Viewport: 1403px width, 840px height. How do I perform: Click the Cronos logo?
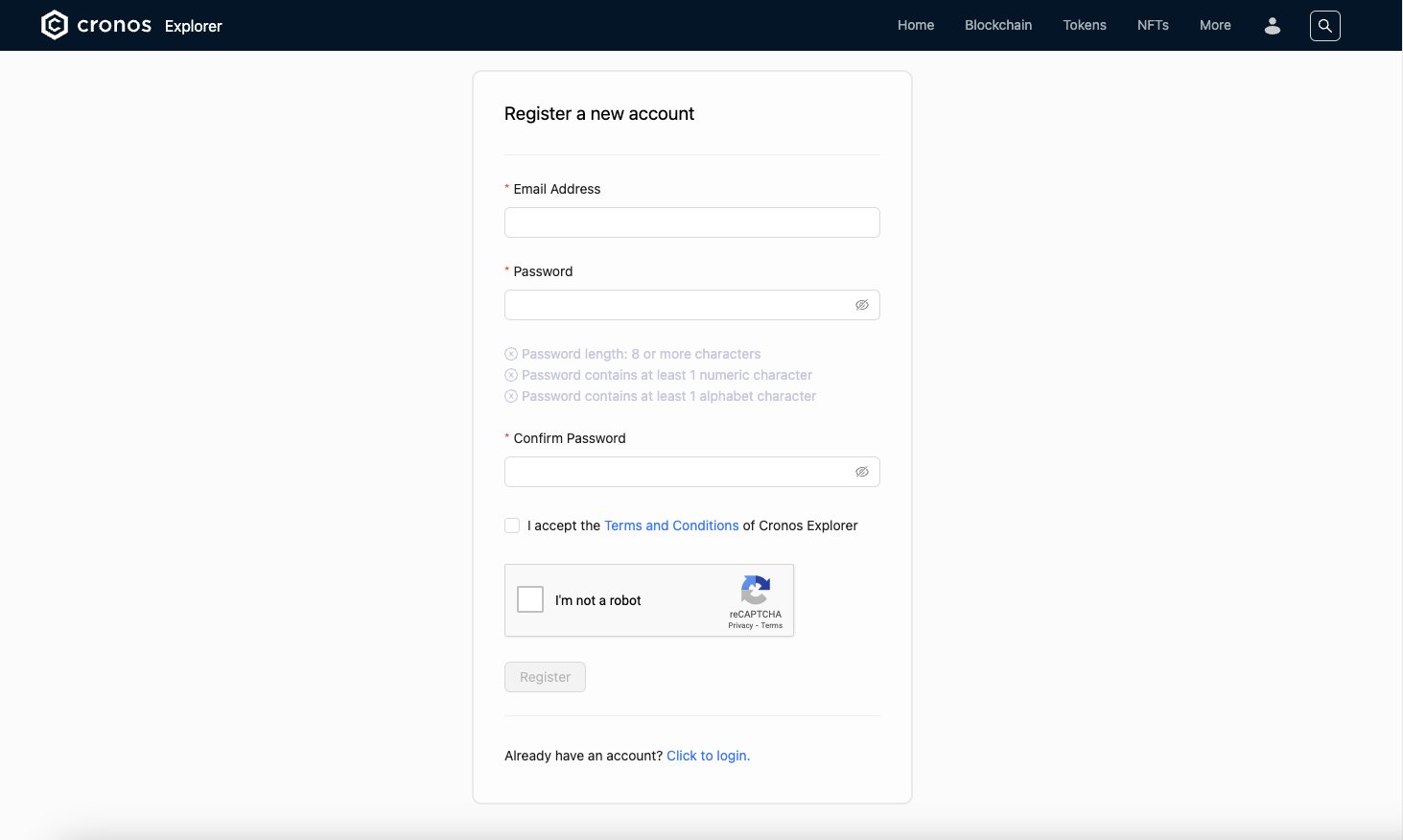pos(55,24)
